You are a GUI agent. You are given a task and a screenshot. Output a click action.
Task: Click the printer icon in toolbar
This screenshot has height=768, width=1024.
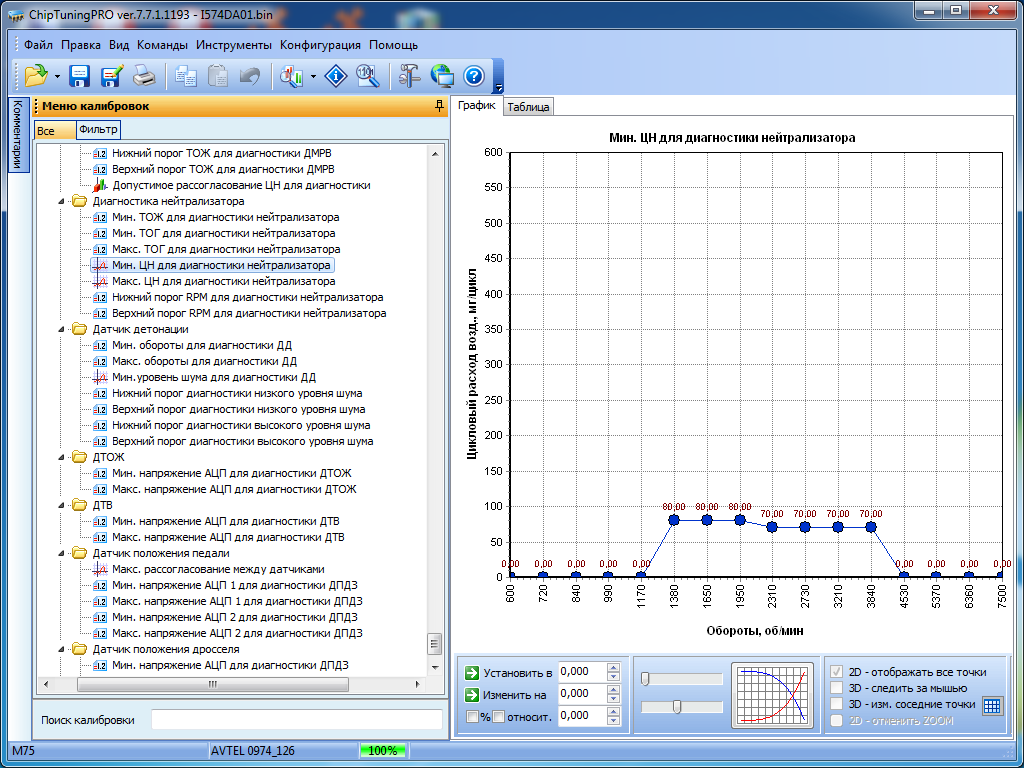144,75
